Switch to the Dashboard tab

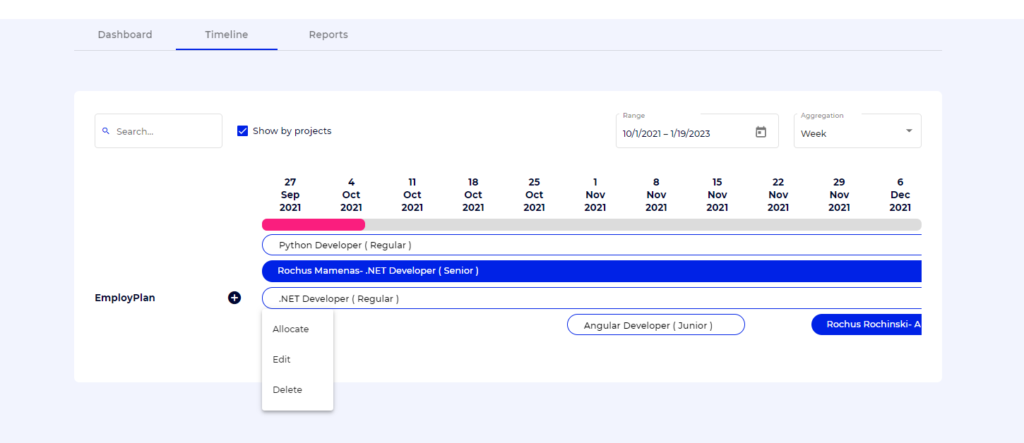pyautogui.click(x=125, y=35)
